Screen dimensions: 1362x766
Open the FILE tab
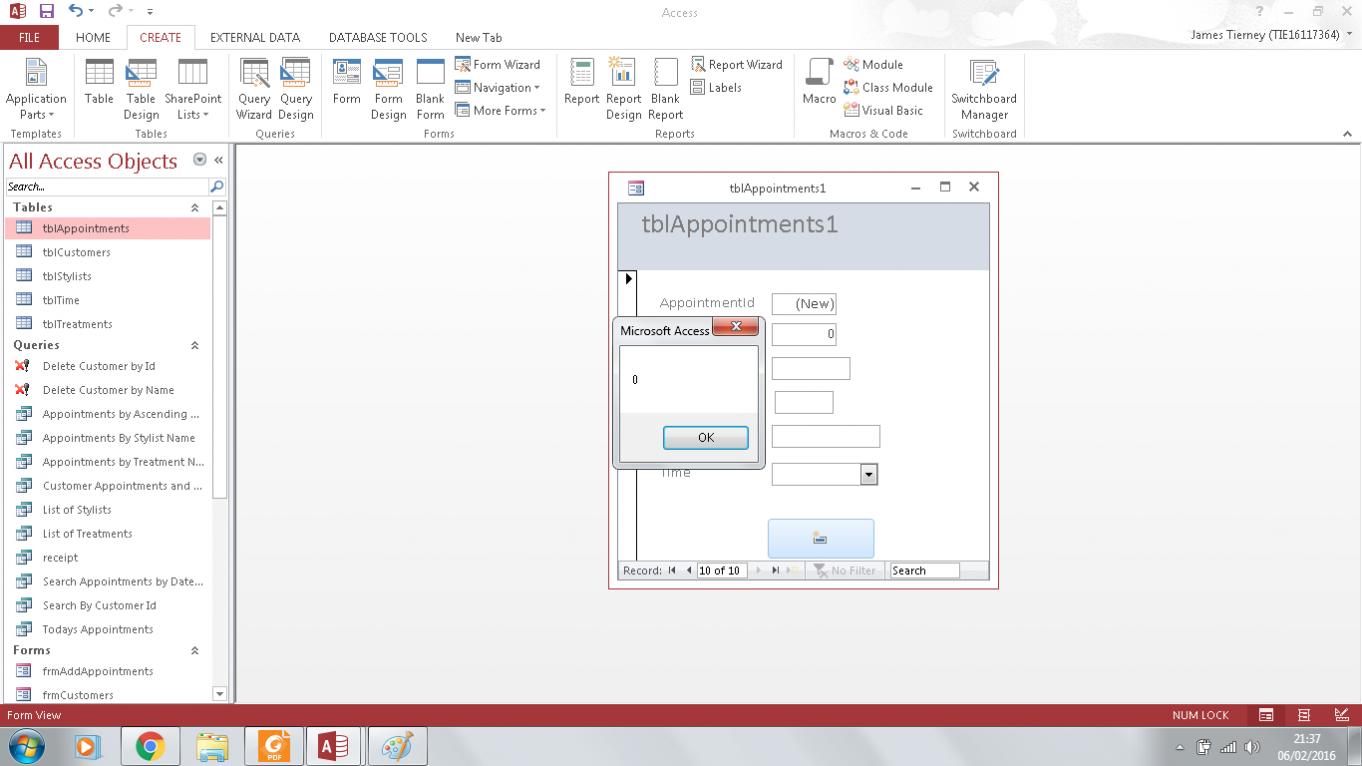(29, 37)
